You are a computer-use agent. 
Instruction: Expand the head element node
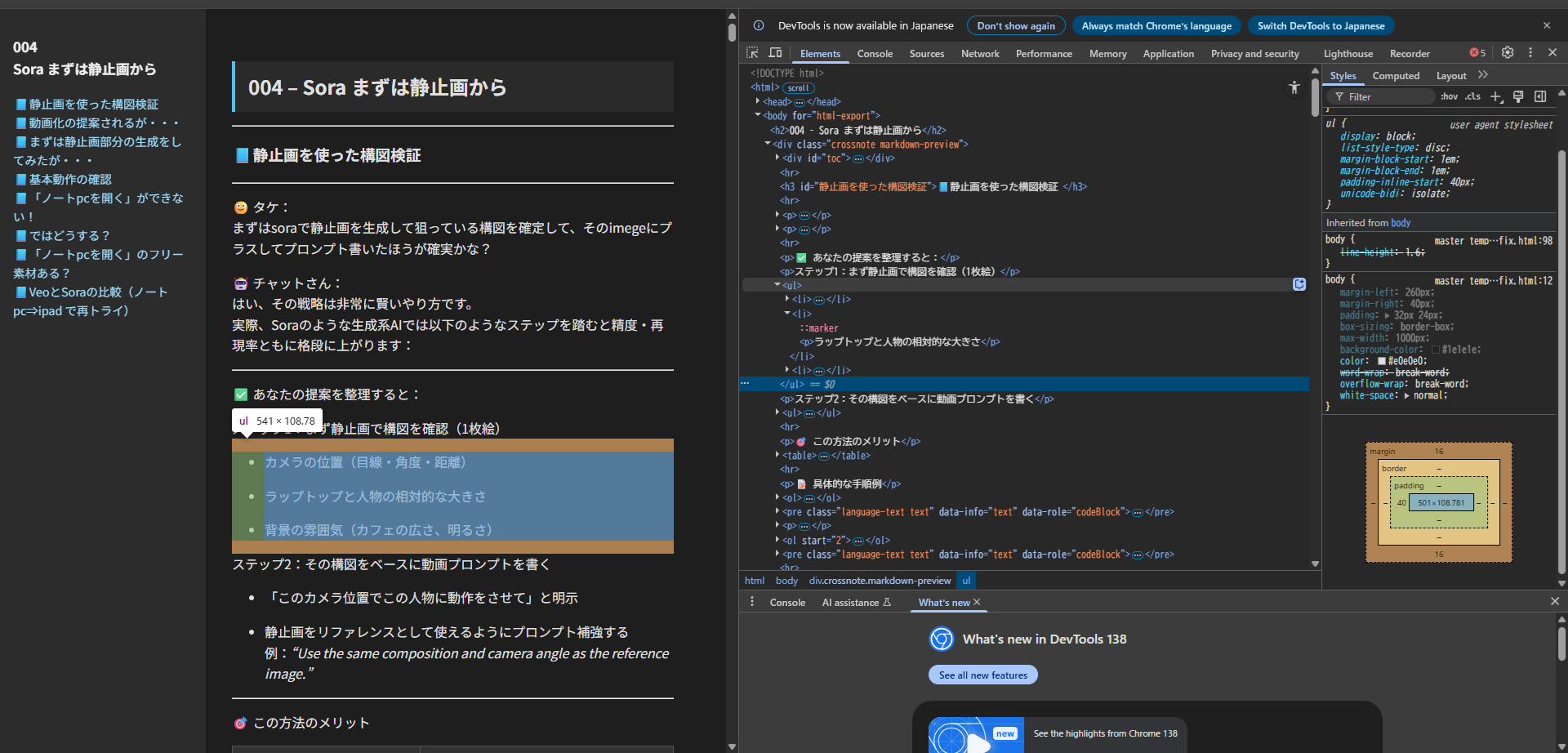(758, 101)
